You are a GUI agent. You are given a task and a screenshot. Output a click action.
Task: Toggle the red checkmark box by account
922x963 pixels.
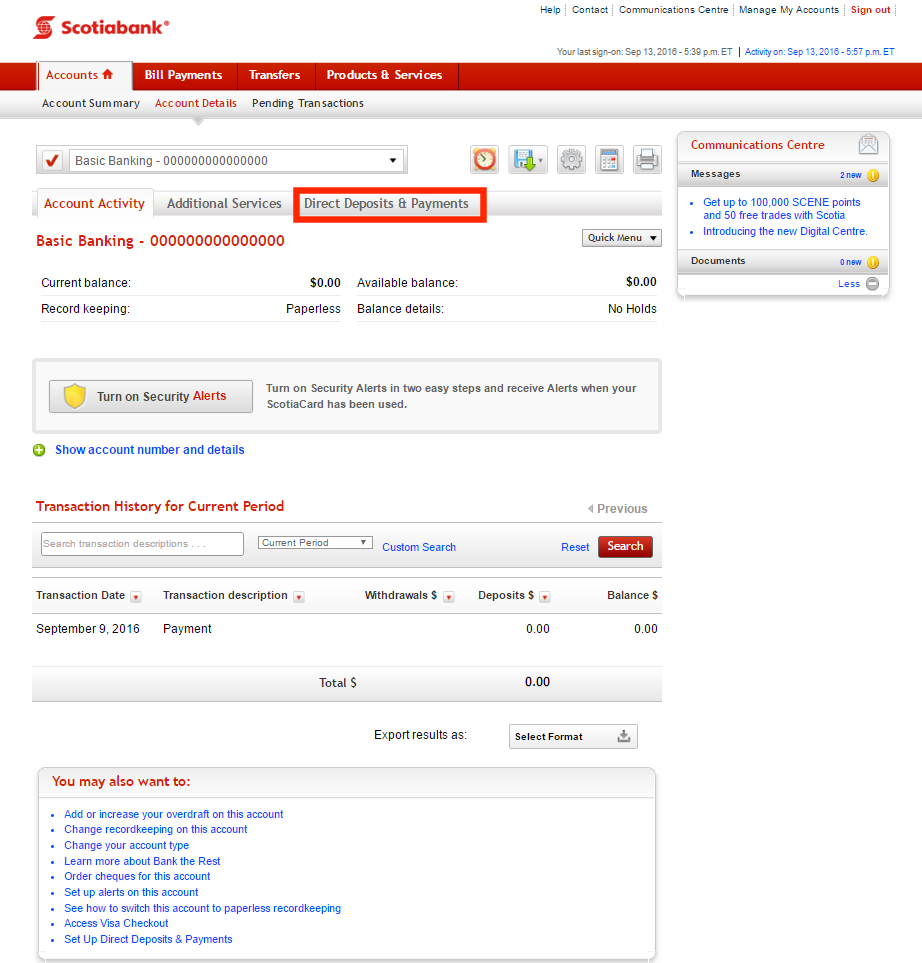52,161
